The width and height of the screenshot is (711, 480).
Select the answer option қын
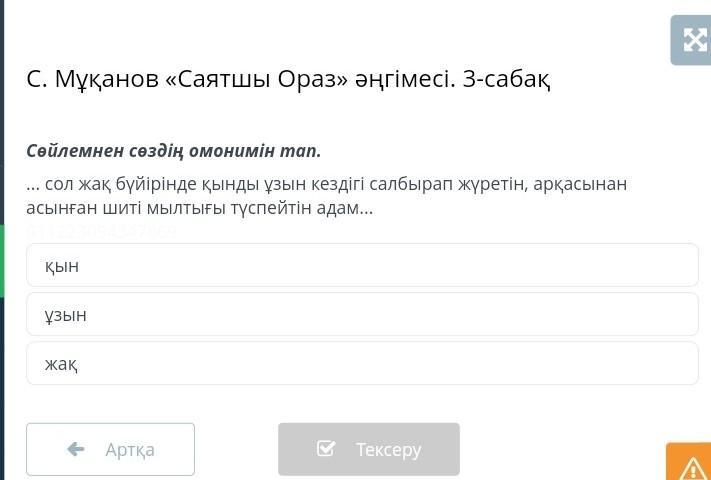pyautogui.click(x=362, y=265)
